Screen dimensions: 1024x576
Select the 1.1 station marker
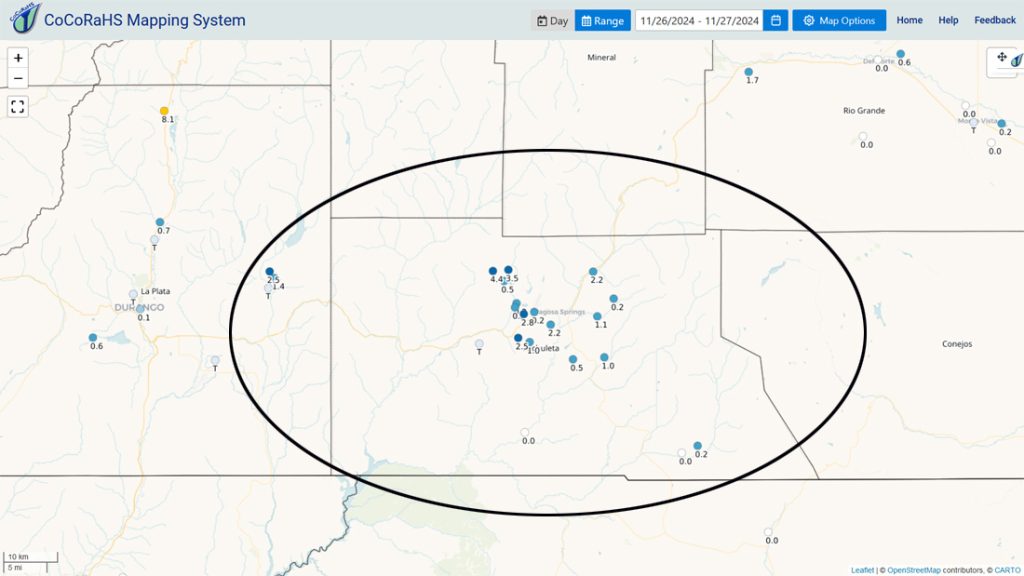(x=597, y=316)
